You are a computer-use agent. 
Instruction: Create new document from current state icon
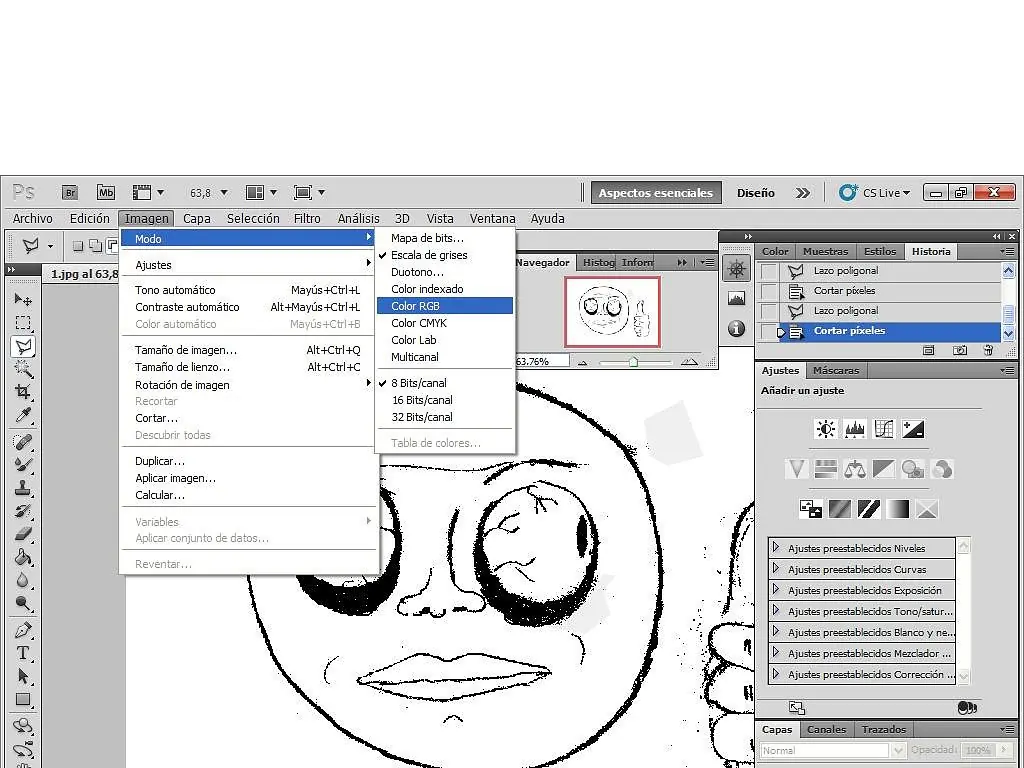point(928,351)
